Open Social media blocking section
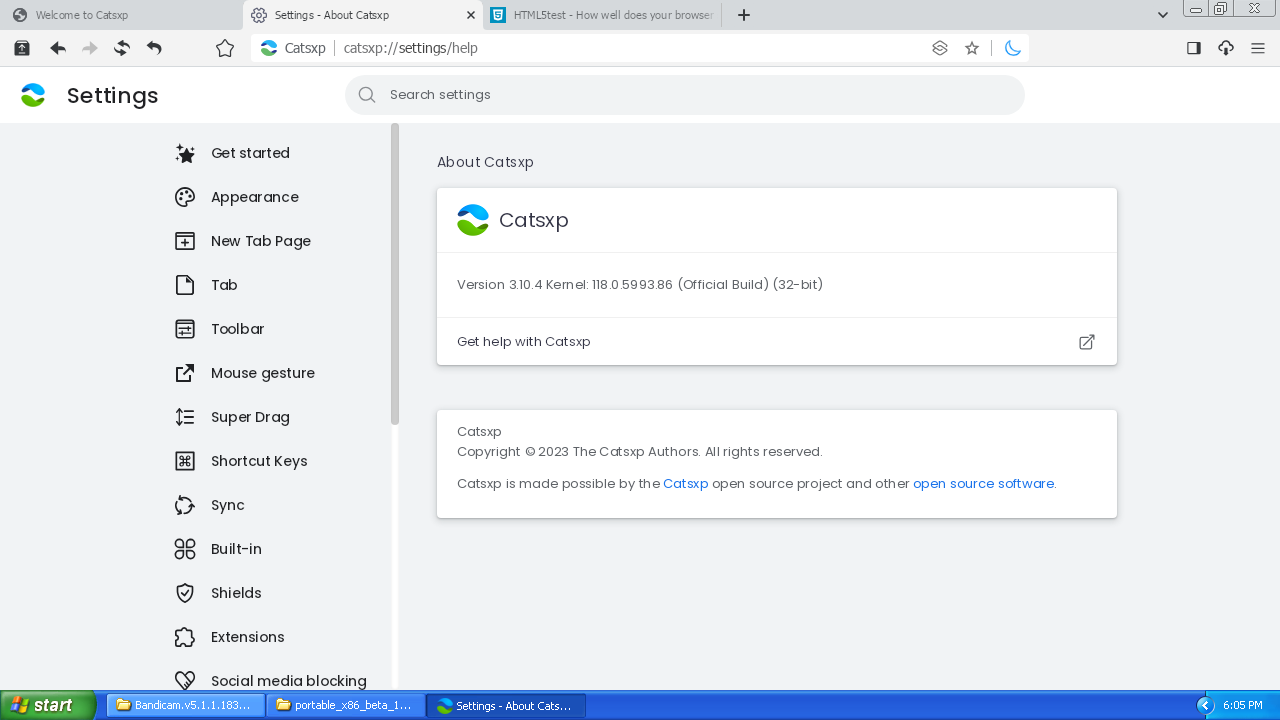The image size is (1280, 720). [288, 681]
